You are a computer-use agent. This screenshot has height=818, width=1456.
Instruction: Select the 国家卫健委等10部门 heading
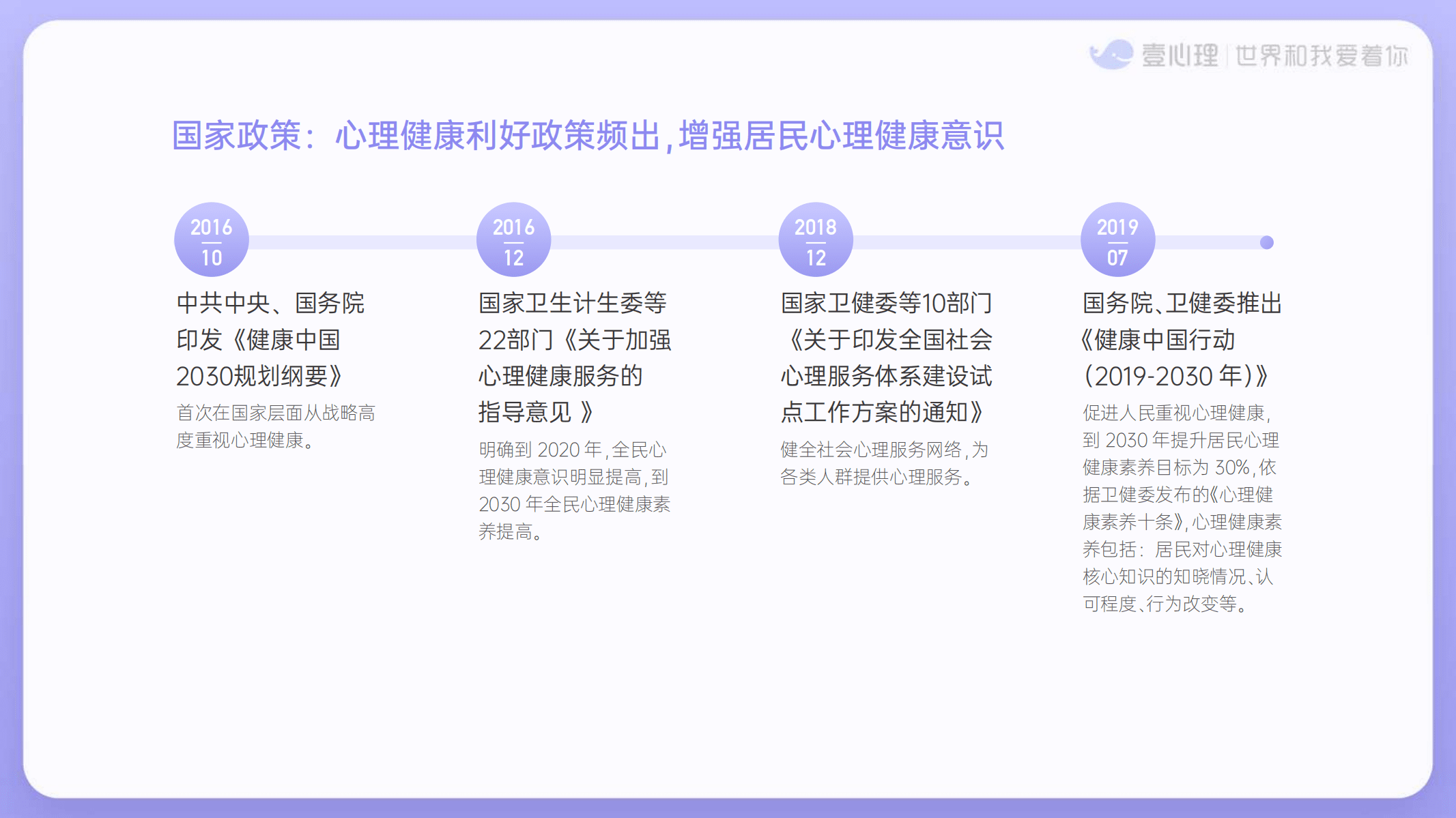885,303
